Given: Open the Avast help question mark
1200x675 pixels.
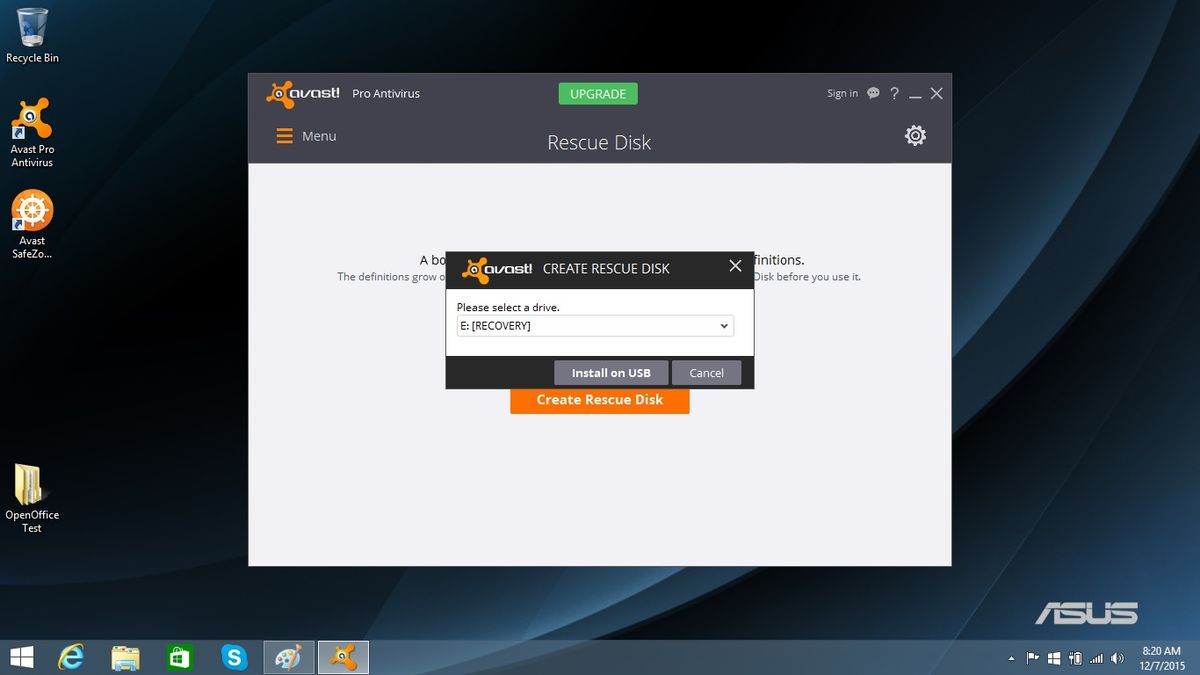Looking at the screenshot, I should (895, 93).
